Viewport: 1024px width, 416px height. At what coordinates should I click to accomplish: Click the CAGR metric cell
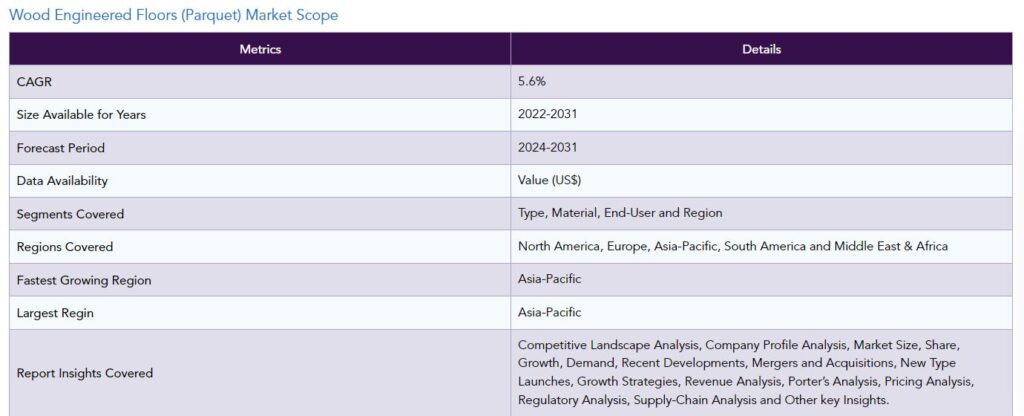pyautogui.click(x=260, y=82)
